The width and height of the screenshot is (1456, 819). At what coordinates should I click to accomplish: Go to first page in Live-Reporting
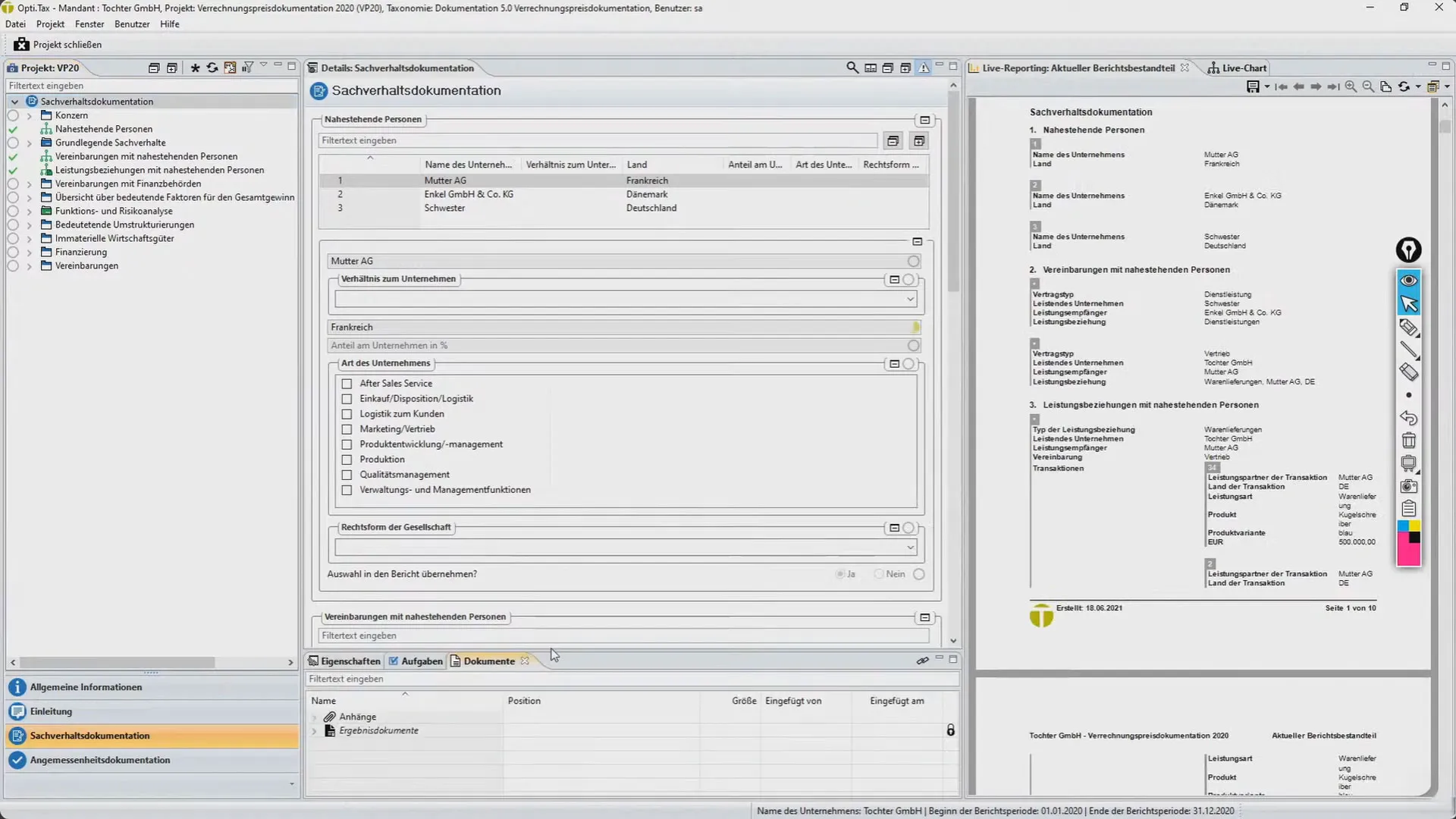(x=1282, y=86)
